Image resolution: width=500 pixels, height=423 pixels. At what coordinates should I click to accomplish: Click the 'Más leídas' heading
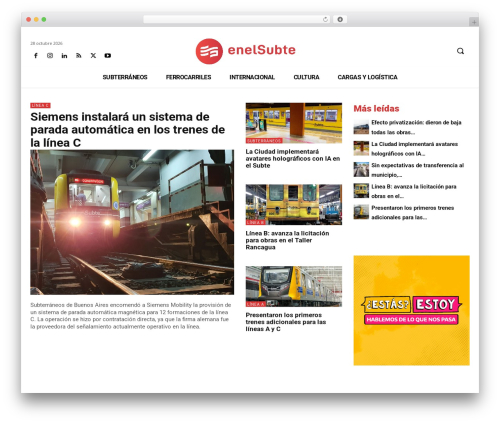[x=376, y=109]
